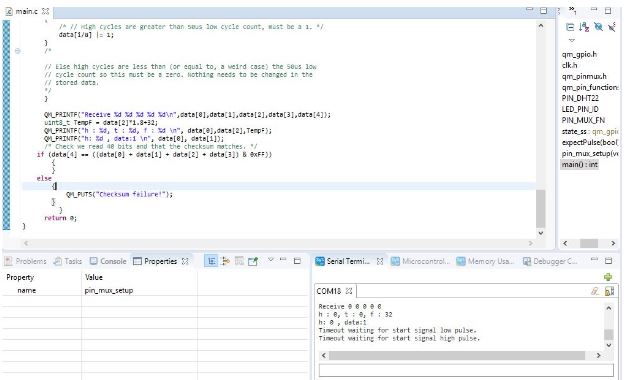The width and height of the screenshot is (626, 380).
Task: Open the Console tab
Action: coord(108,261)
